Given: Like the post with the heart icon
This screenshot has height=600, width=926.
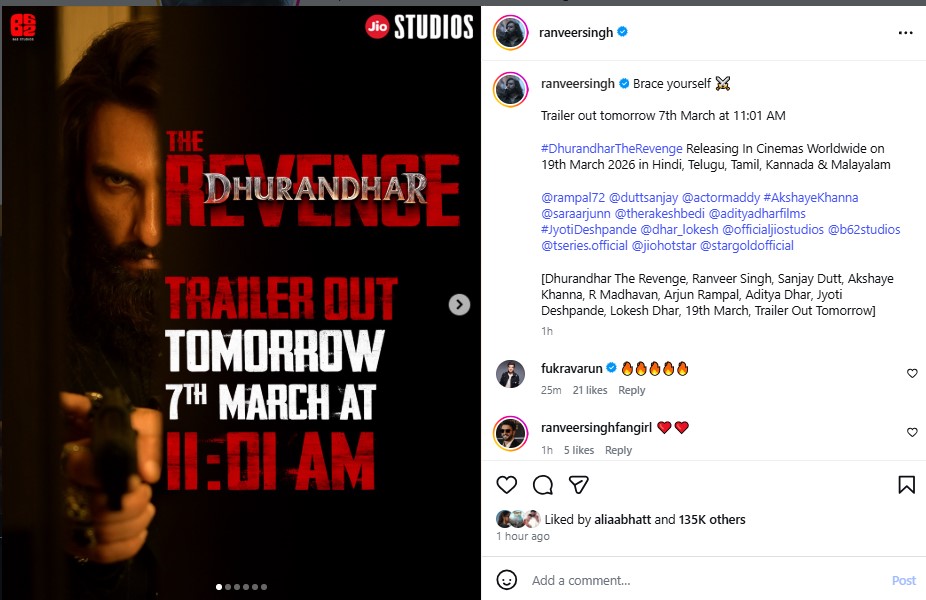Looking at the screenshot, I should point(506,485).
